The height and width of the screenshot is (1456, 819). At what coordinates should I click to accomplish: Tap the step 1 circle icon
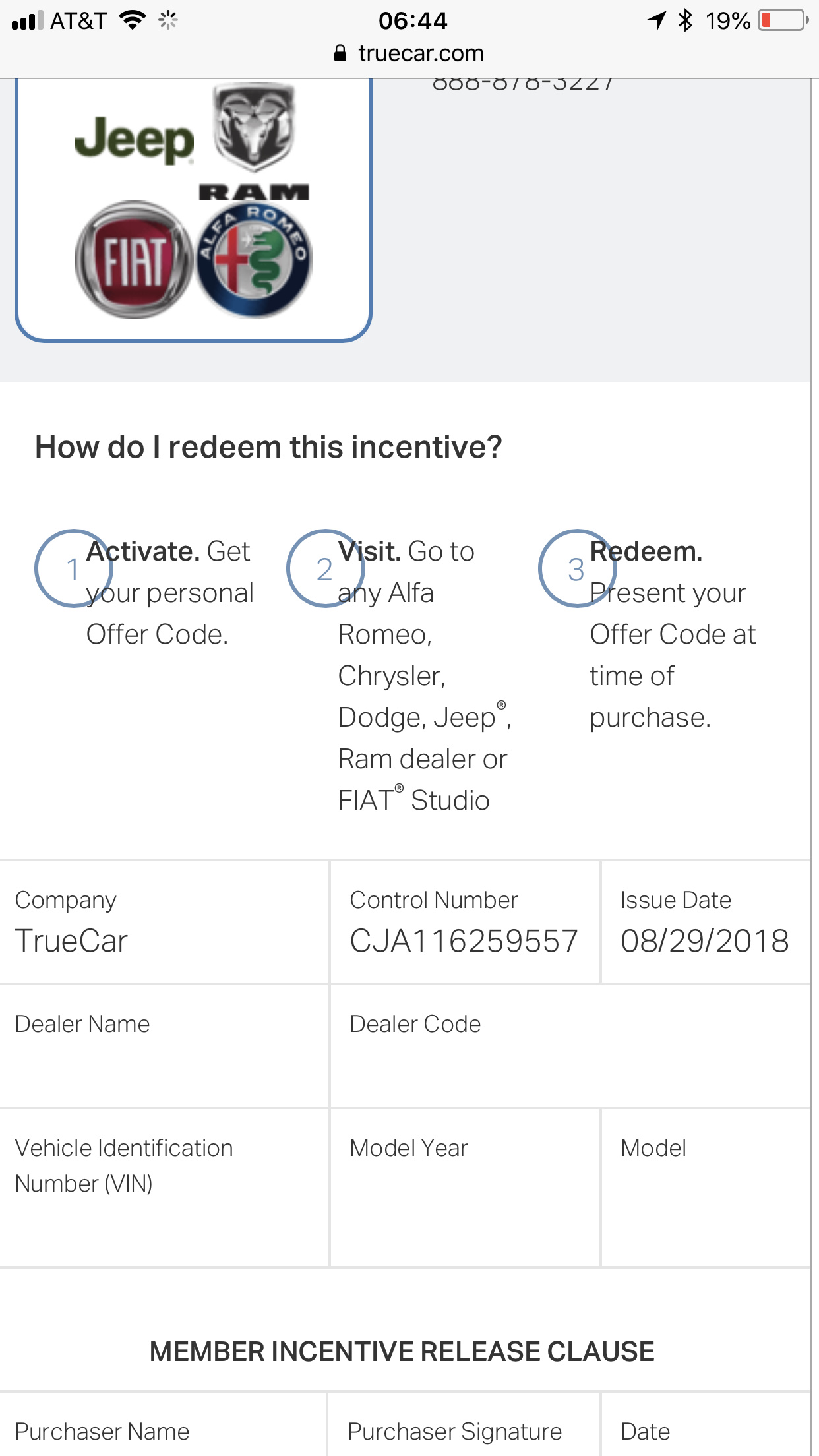tap(73, 568)
